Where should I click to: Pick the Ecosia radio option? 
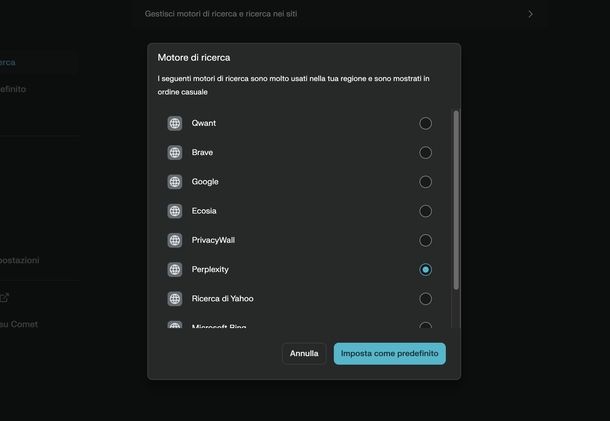[x=426, y=211]
